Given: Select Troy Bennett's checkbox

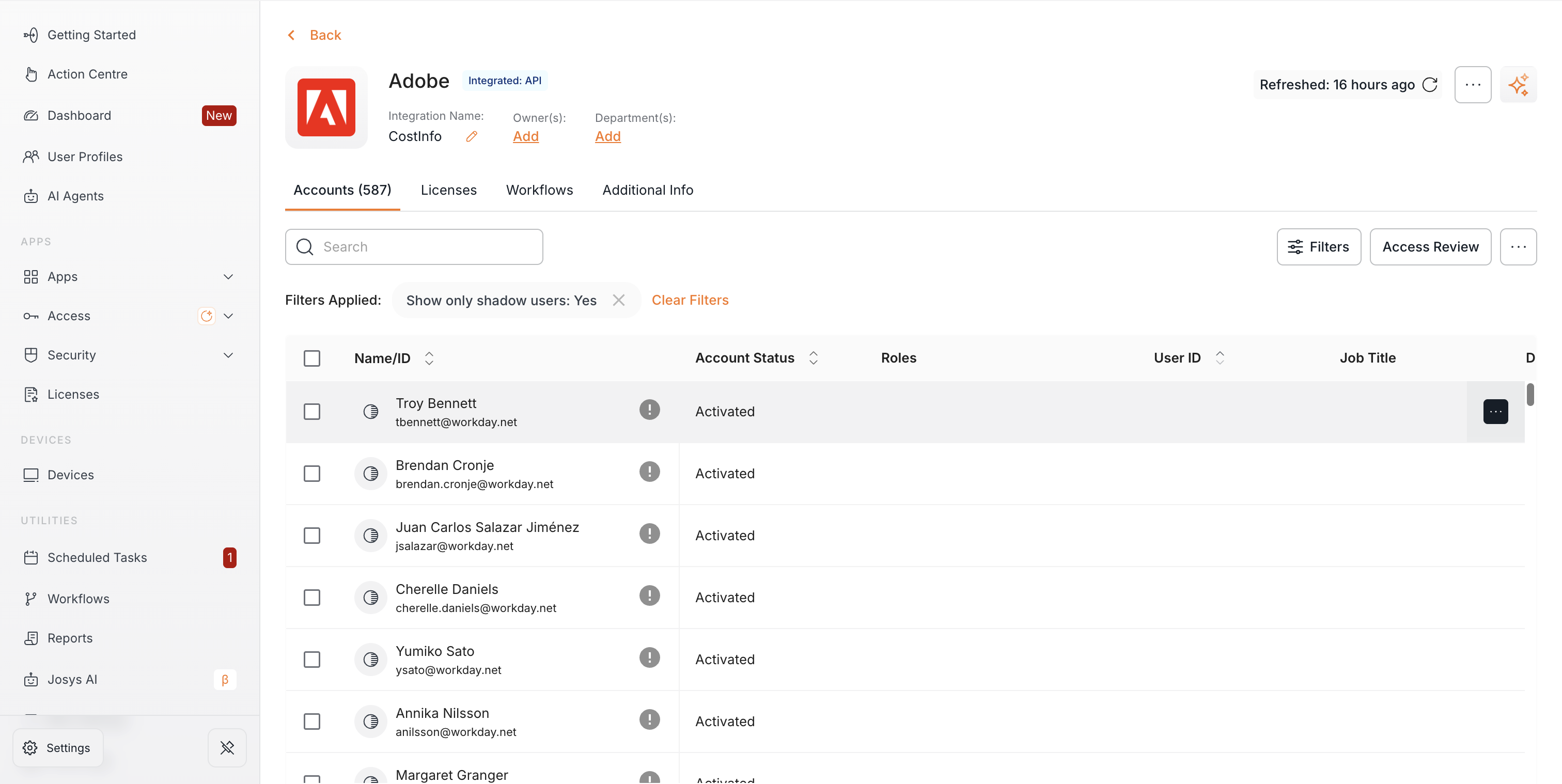Looking at the screenshot, I should click(311, 412).
